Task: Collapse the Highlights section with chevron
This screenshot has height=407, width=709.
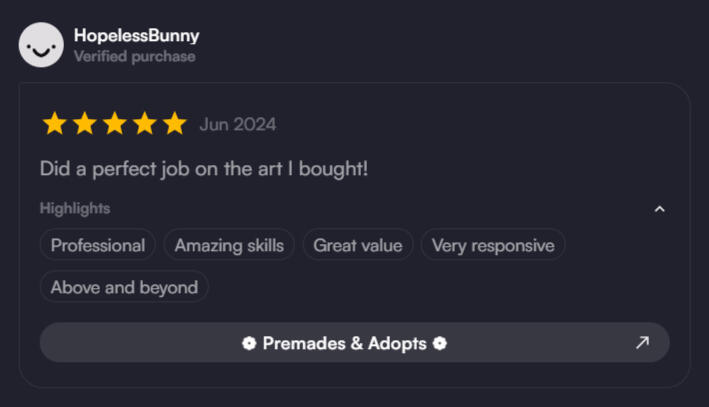Action: (x=659, y=209)
